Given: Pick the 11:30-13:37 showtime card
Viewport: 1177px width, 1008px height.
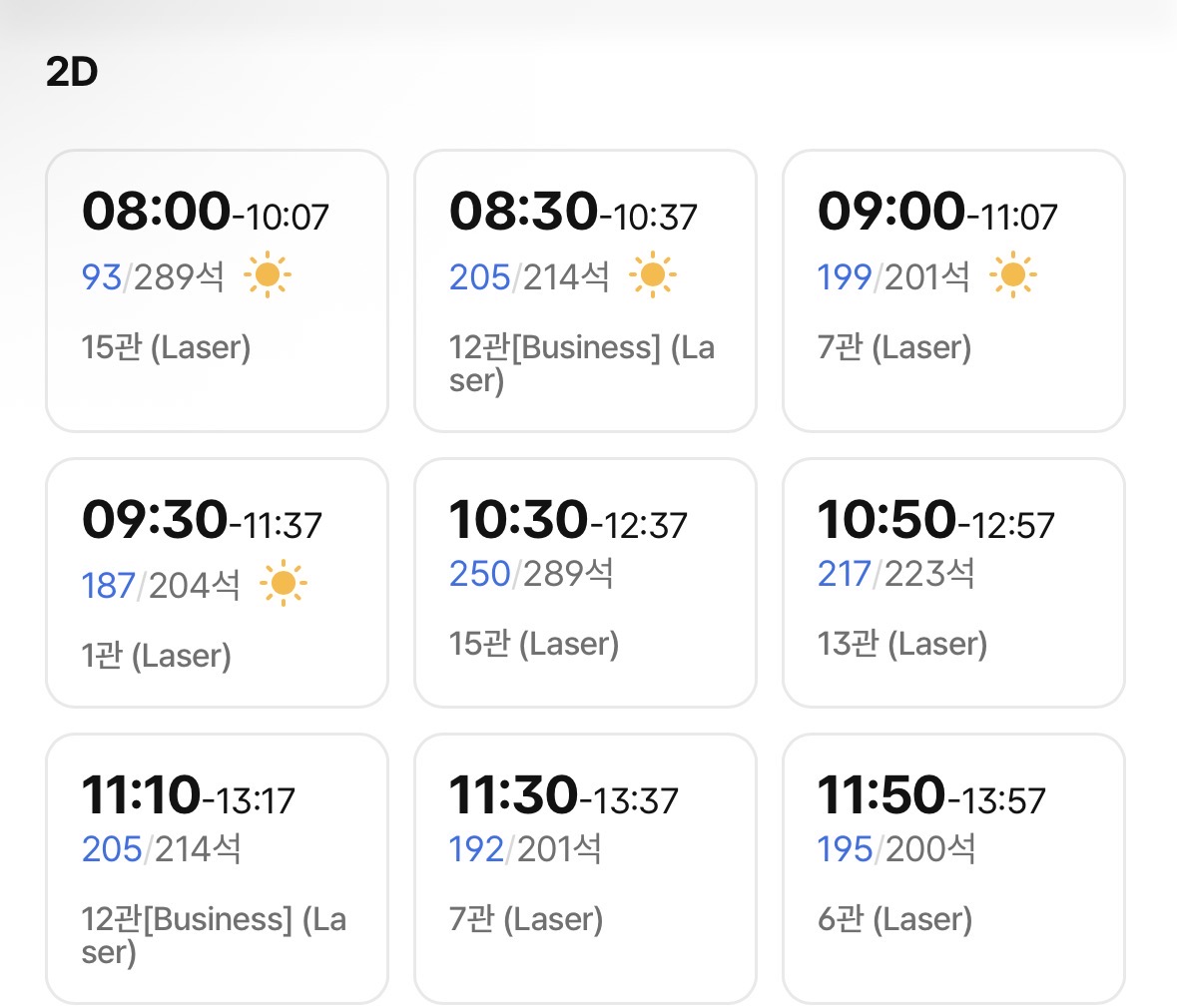Looking at the screenshot, I should [585, 868].
